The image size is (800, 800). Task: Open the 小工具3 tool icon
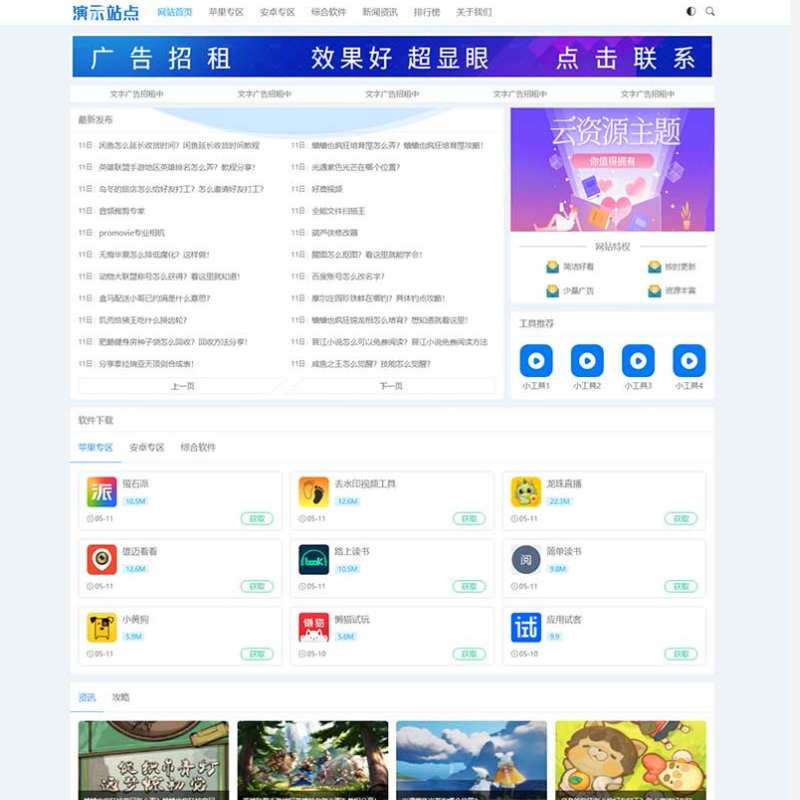[x=638, y=360]
